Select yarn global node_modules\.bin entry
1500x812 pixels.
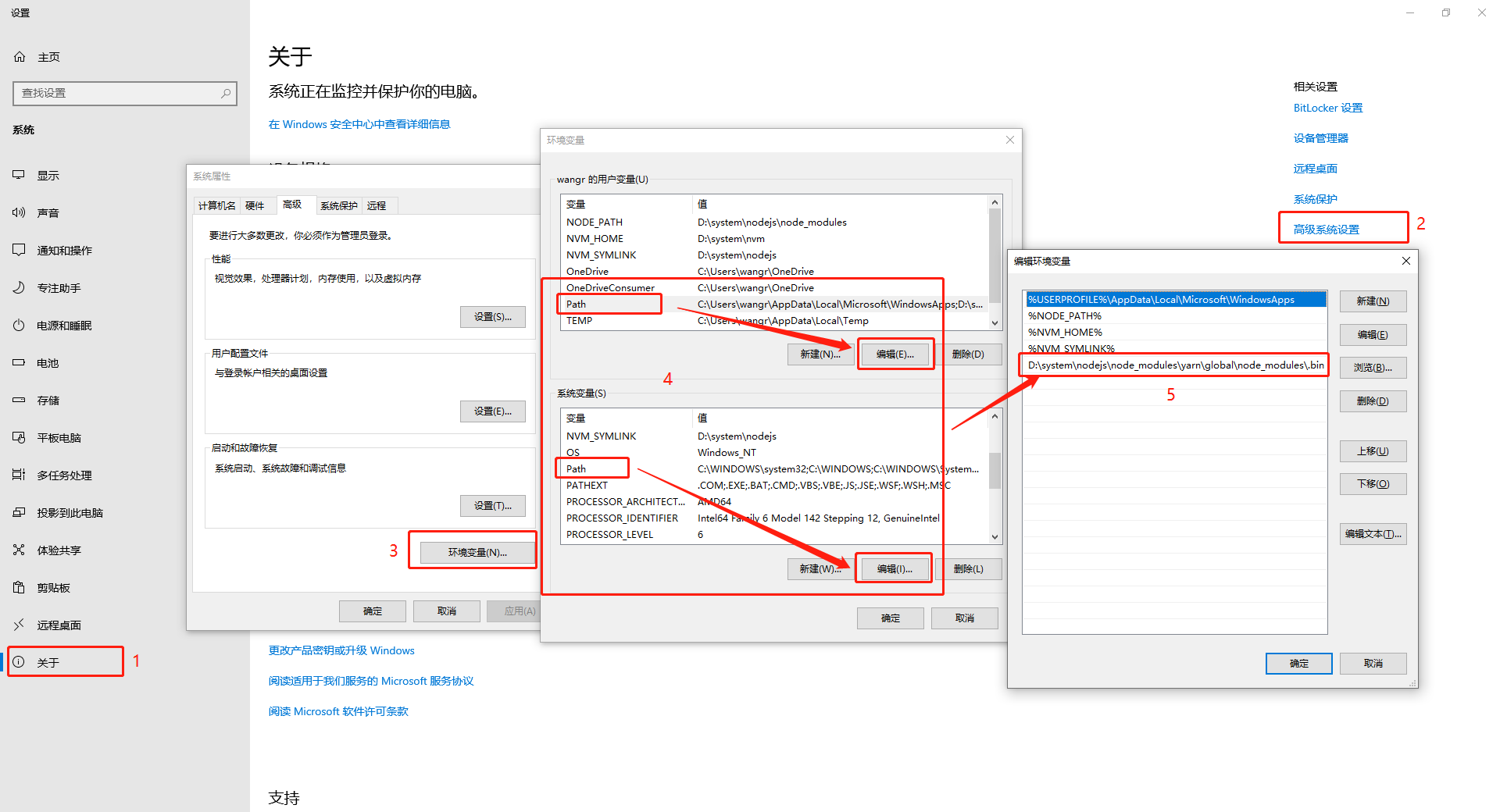(x=1175, y=365)
